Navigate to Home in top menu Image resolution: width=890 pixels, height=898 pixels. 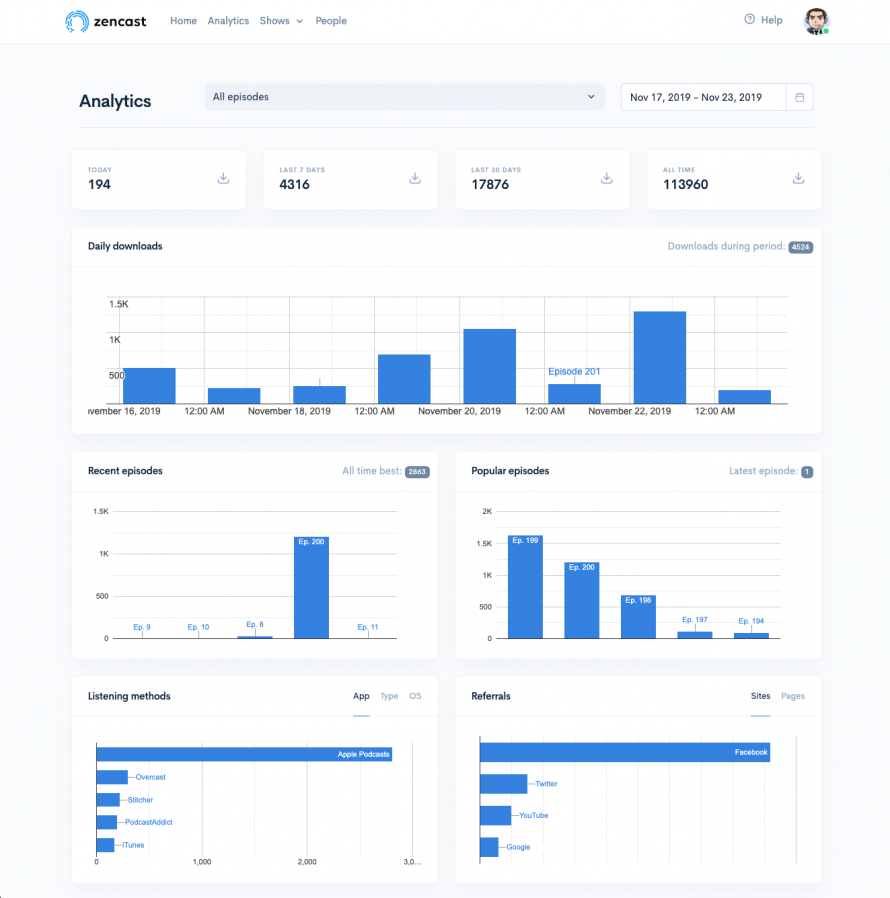pos(183,21)
